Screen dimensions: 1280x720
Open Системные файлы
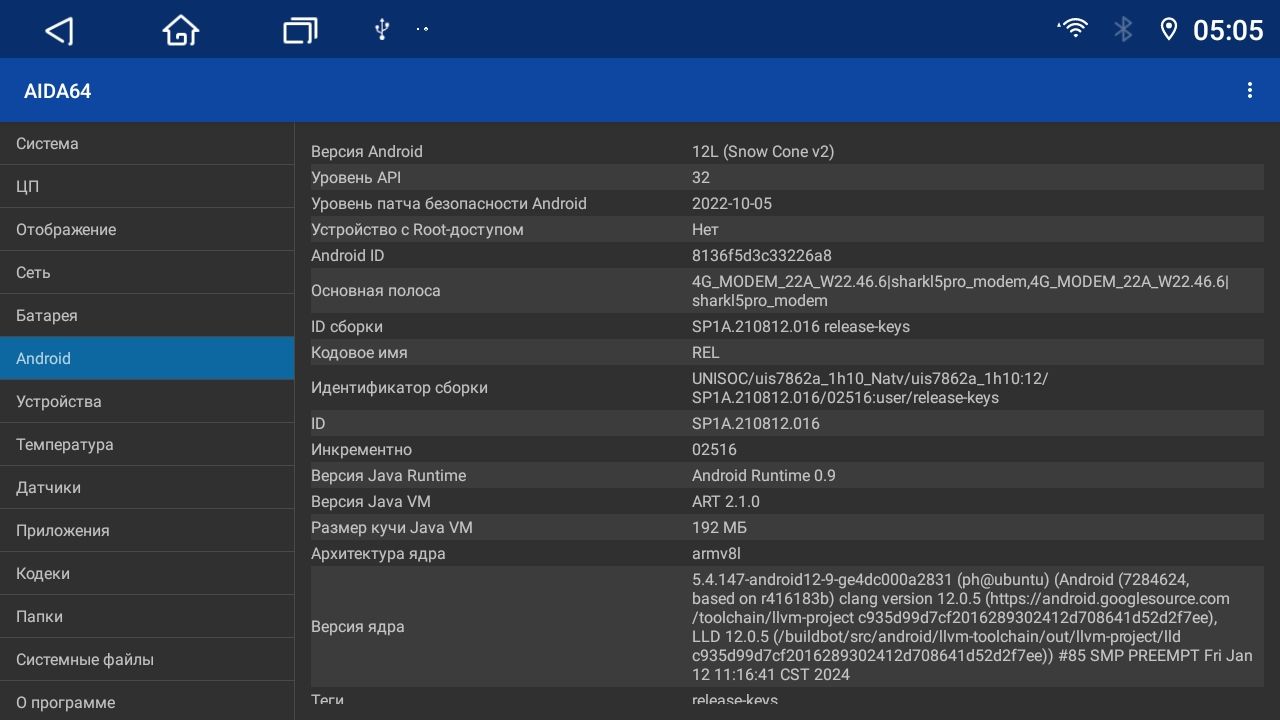147,659
